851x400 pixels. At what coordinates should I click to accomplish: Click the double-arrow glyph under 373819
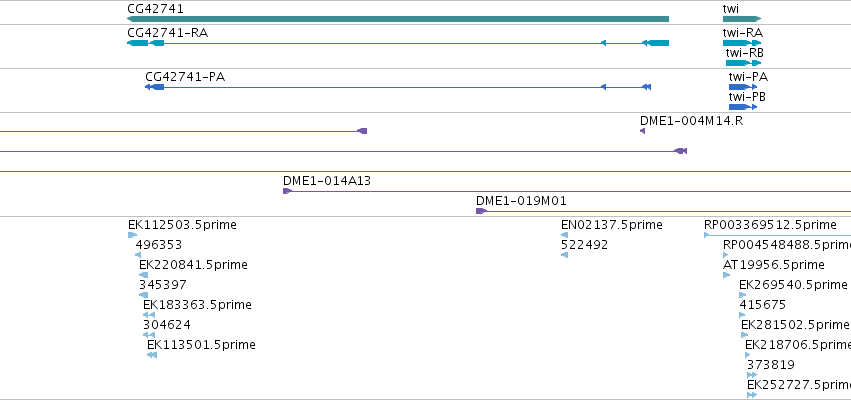coord(752,376)
